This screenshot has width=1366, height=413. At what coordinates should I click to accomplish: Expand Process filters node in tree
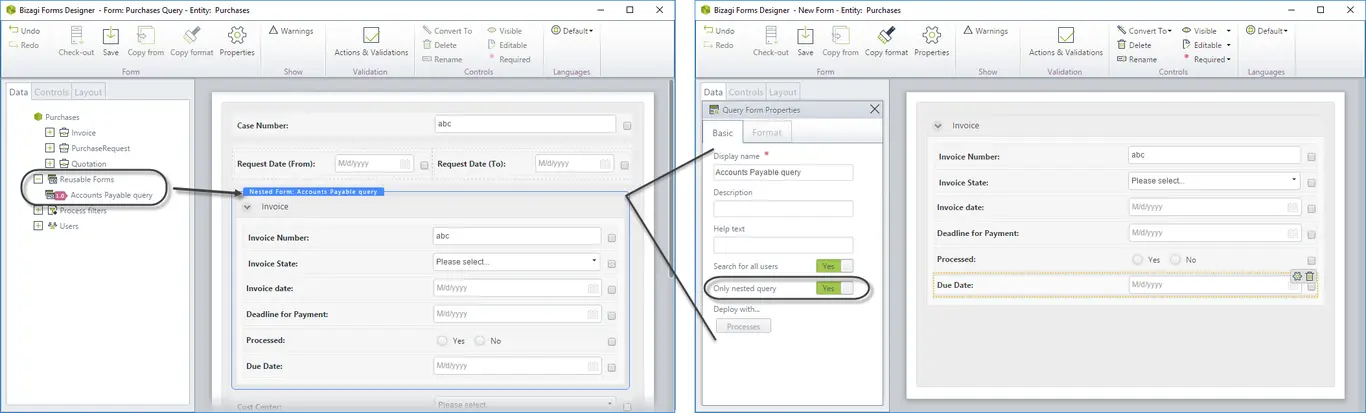coord(38,210)
